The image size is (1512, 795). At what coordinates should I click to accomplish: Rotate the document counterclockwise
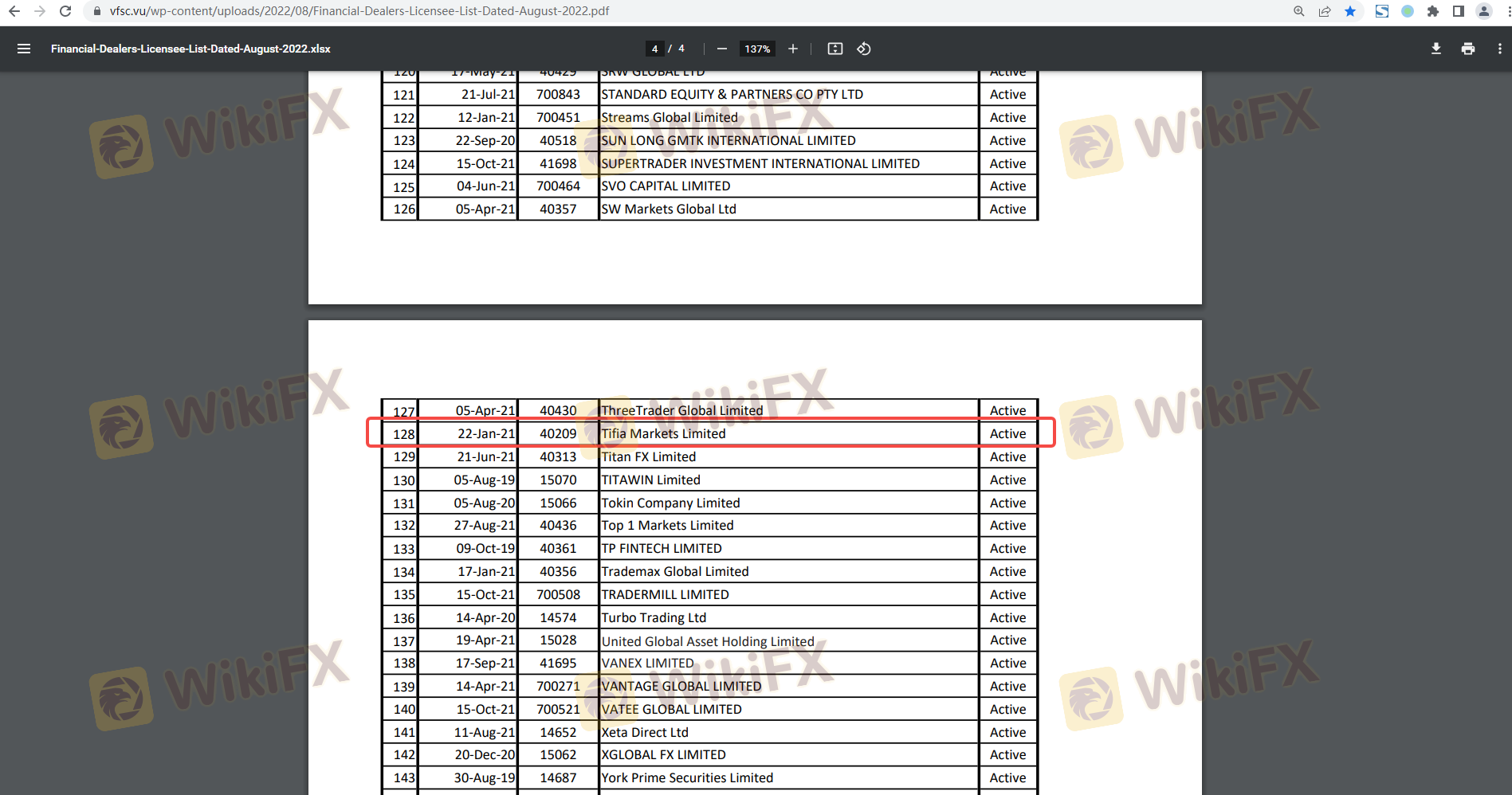863,49
